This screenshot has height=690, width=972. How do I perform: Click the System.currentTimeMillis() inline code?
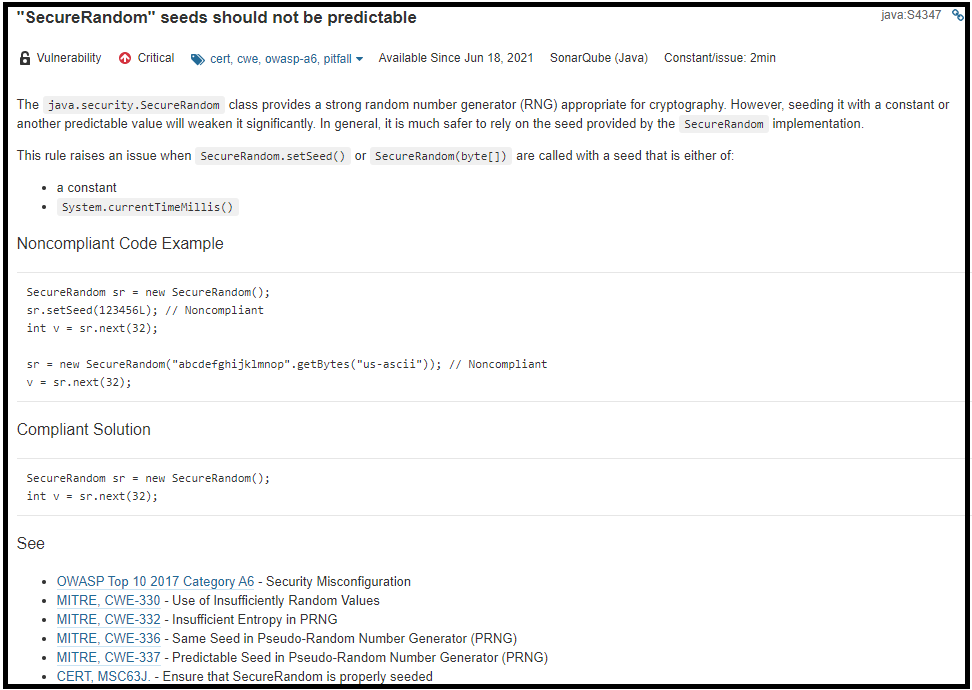pos(147,207)
